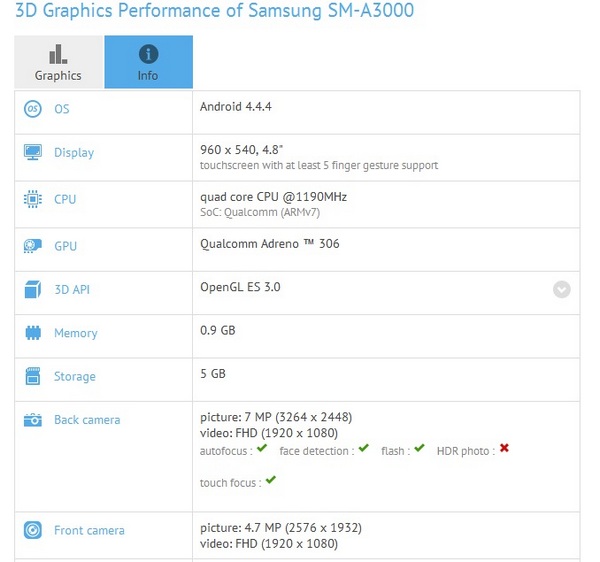Screen dimensions: 600x562
Task: Click the 3D API label
Action: click(73, 290)
